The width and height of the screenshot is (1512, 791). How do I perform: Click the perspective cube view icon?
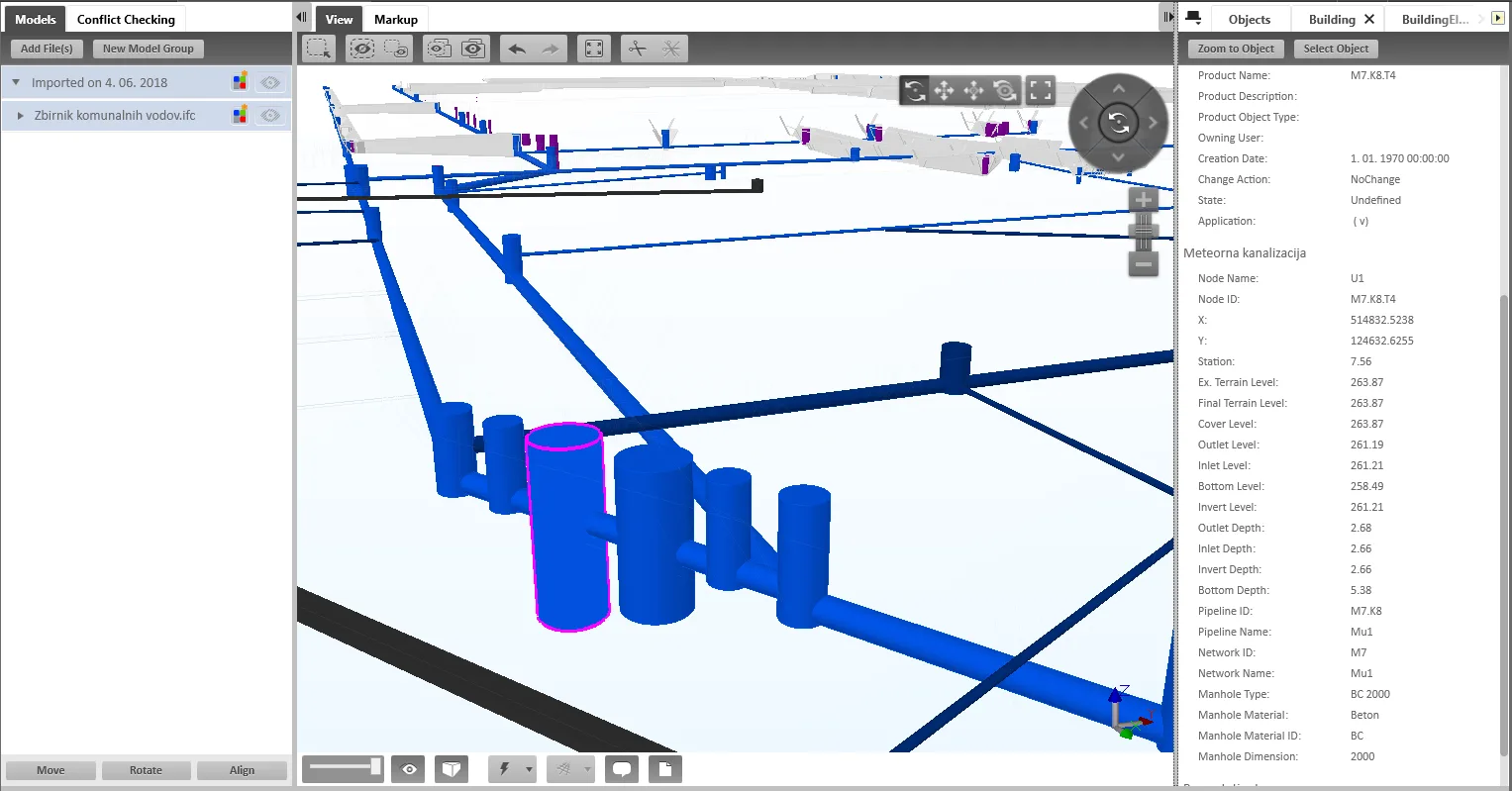tap(452, 769)
